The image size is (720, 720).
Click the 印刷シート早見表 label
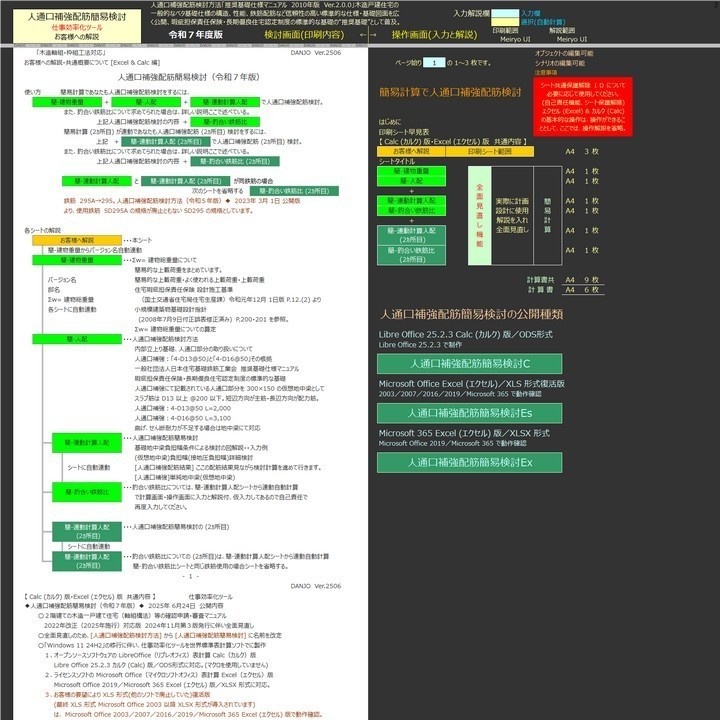click(x=404, y=132)
